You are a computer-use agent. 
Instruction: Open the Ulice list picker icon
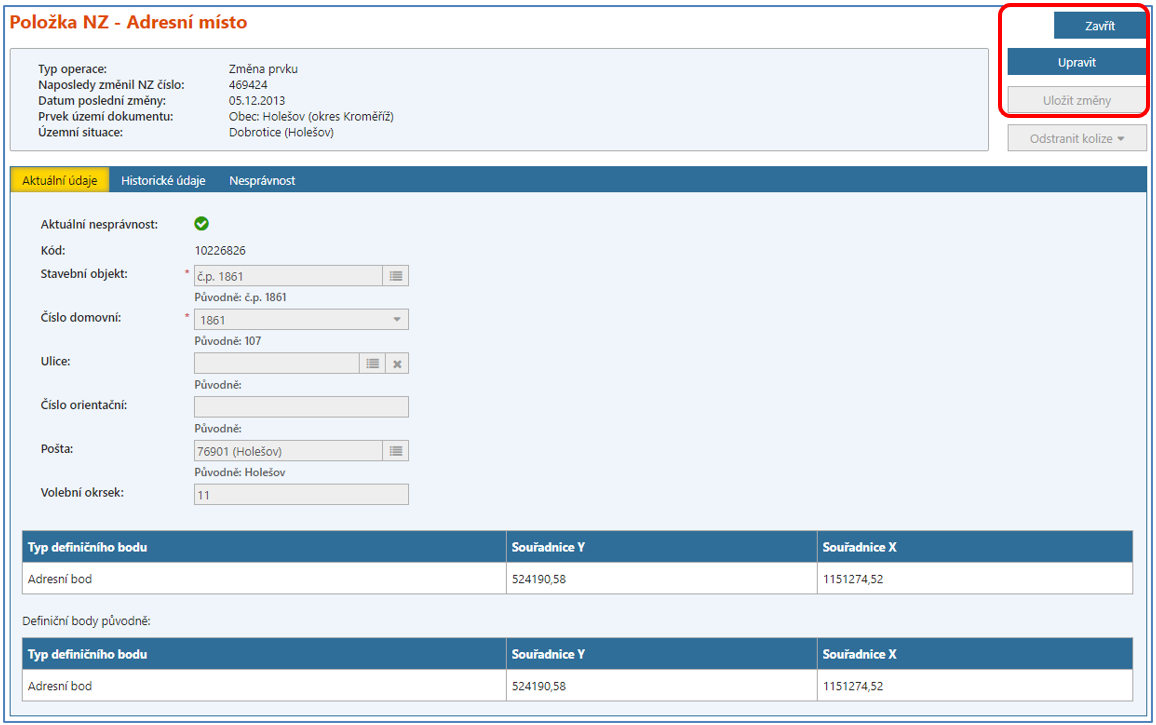click(372, 364)
